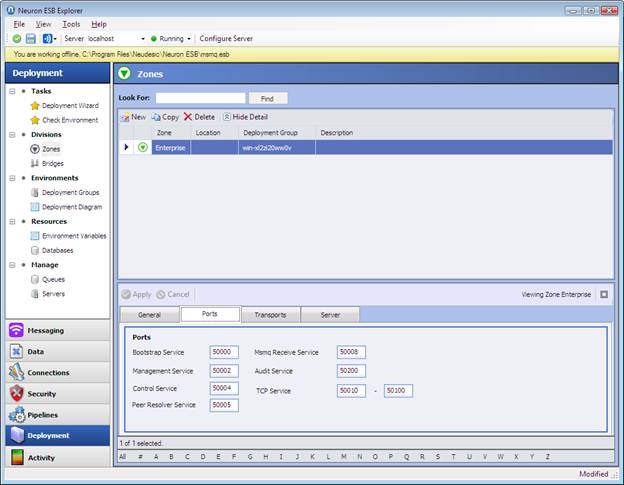Select the Bridges tree icon
The height and width of the screenshot is (485, 624).
(x=35, y=164)
